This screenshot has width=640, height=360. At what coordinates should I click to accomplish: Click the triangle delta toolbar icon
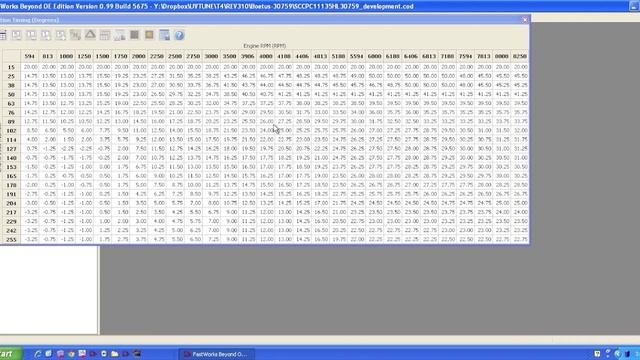pos(90,35)
